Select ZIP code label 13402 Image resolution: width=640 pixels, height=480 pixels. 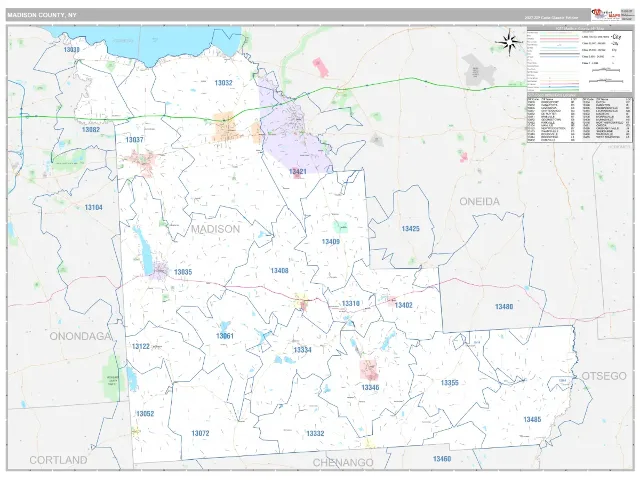pos(404,305)
